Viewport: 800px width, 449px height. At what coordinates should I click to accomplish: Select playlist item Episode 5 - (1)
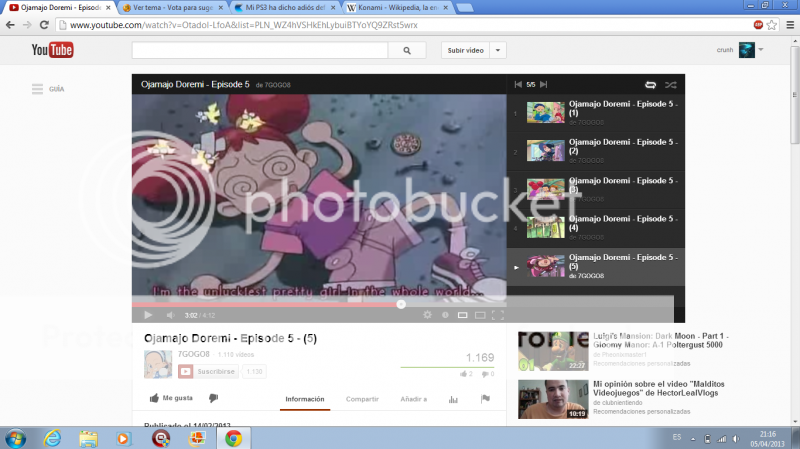(x=595, y=113)
